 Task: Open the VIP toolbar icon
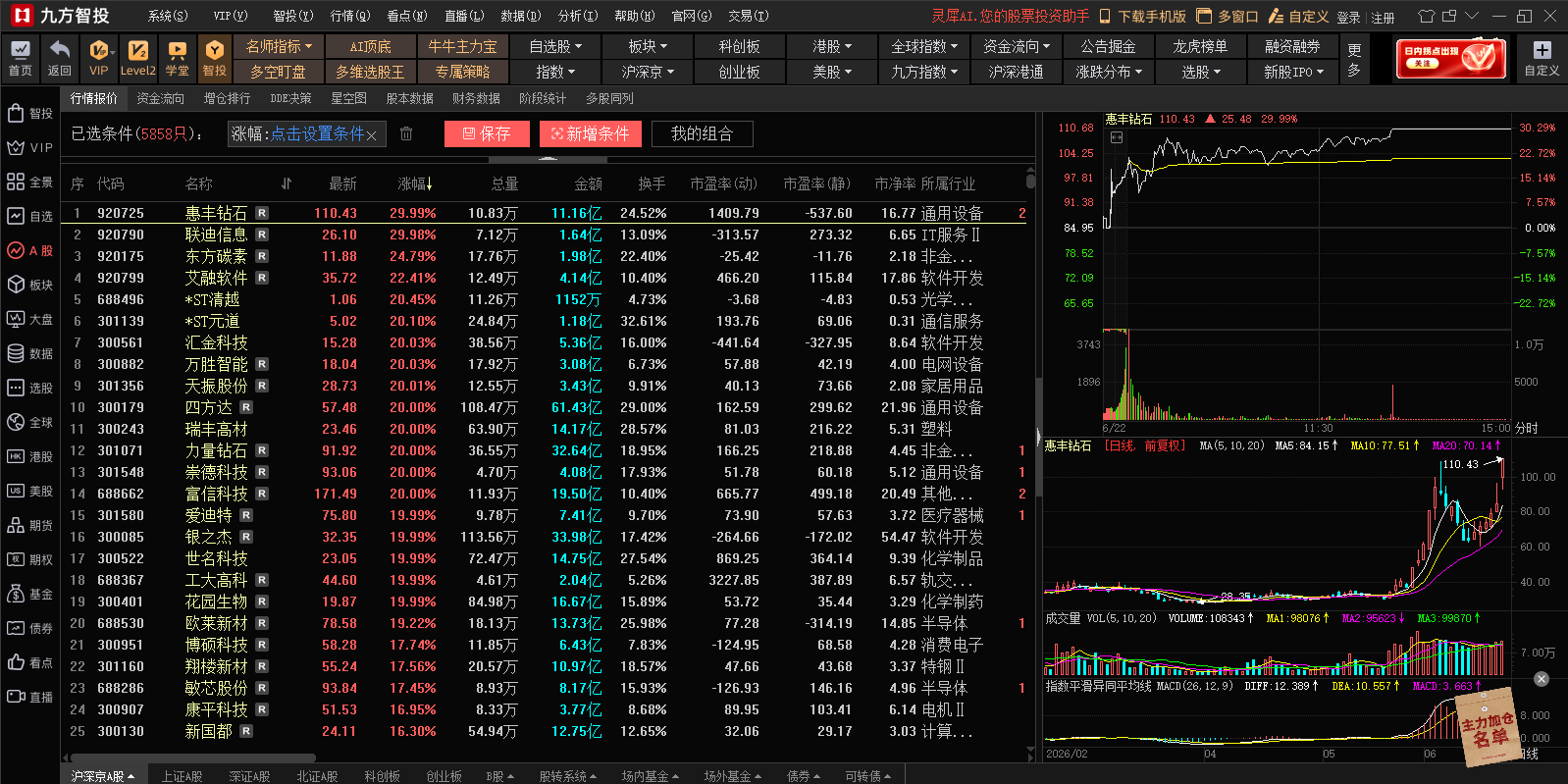pos(99,58)
